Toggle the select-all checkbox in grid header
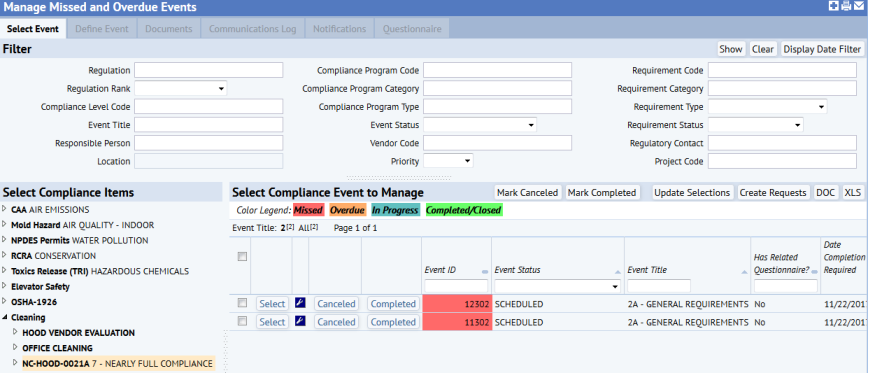 pos(242,257)
